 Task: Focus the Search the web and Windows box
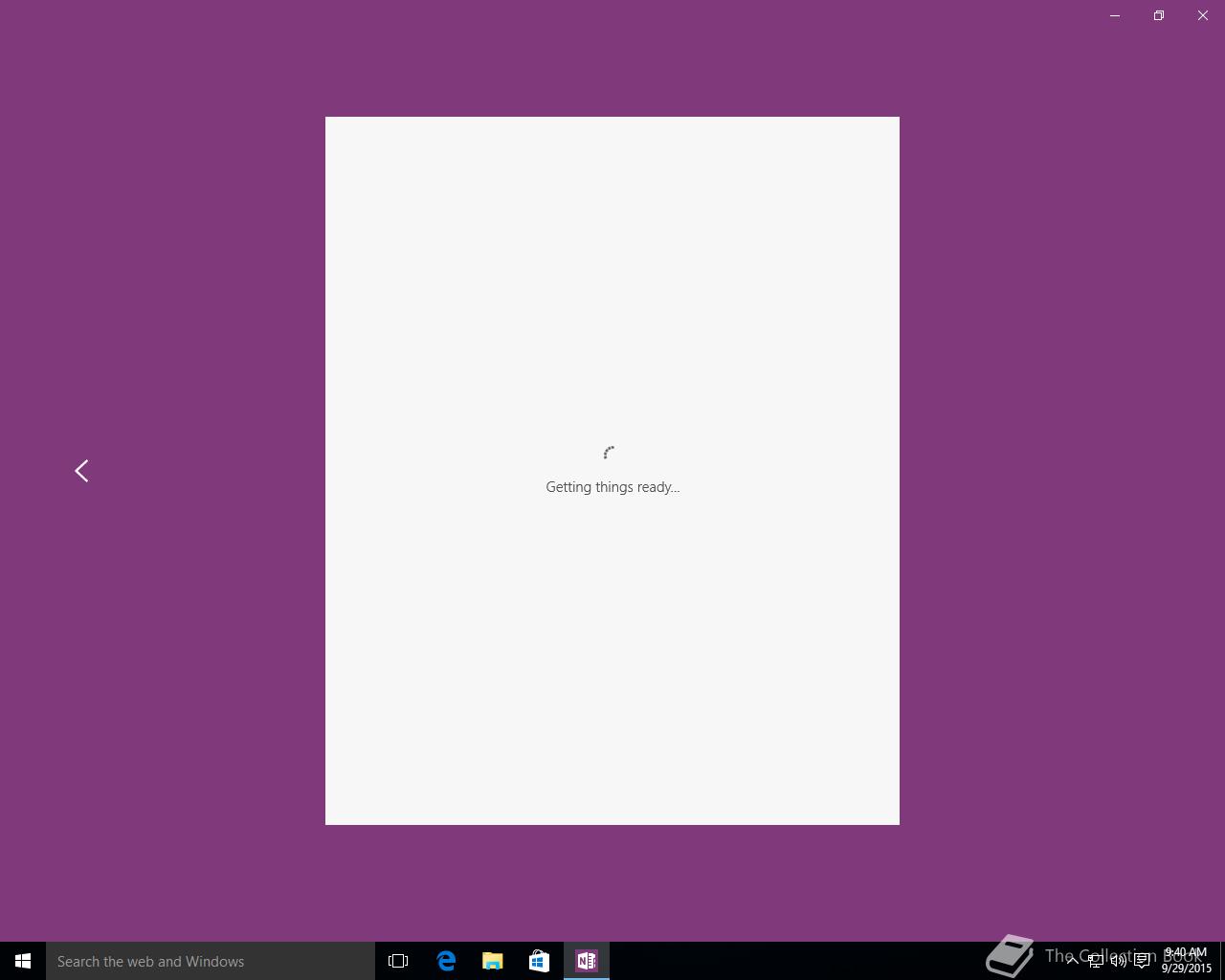(211, 961)
